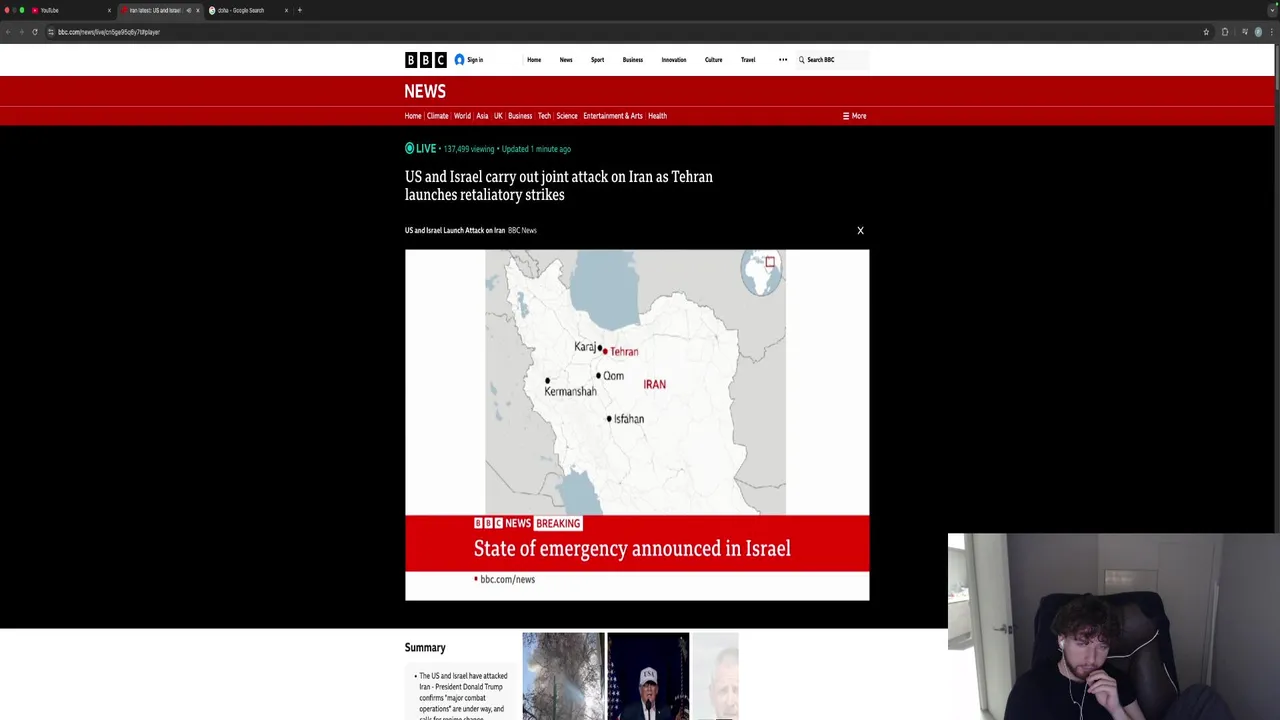Click the headline about joint attack on Iran

coord(559,186)
